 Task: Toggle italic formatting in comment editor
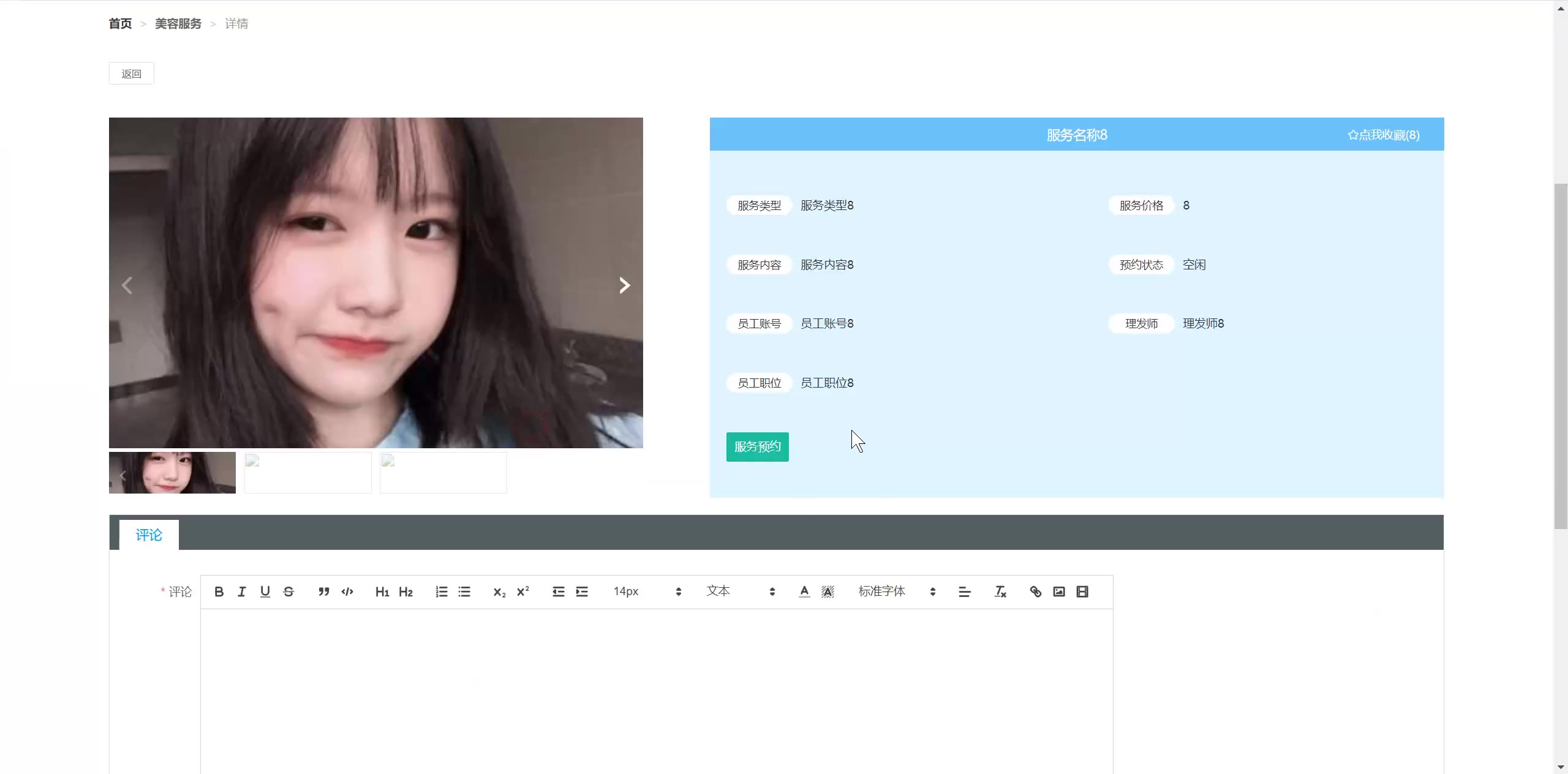pyautogui.click(x=242, y=592)
